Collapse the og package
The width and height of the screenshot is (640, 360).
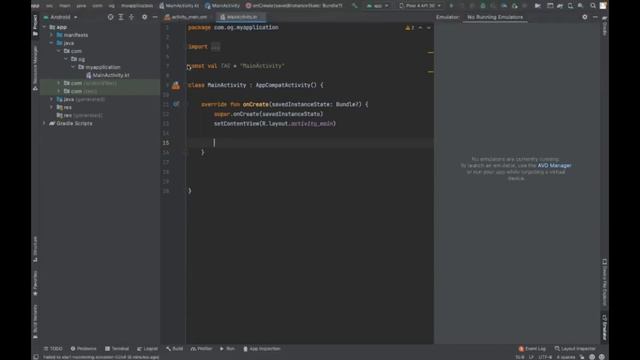66,59
